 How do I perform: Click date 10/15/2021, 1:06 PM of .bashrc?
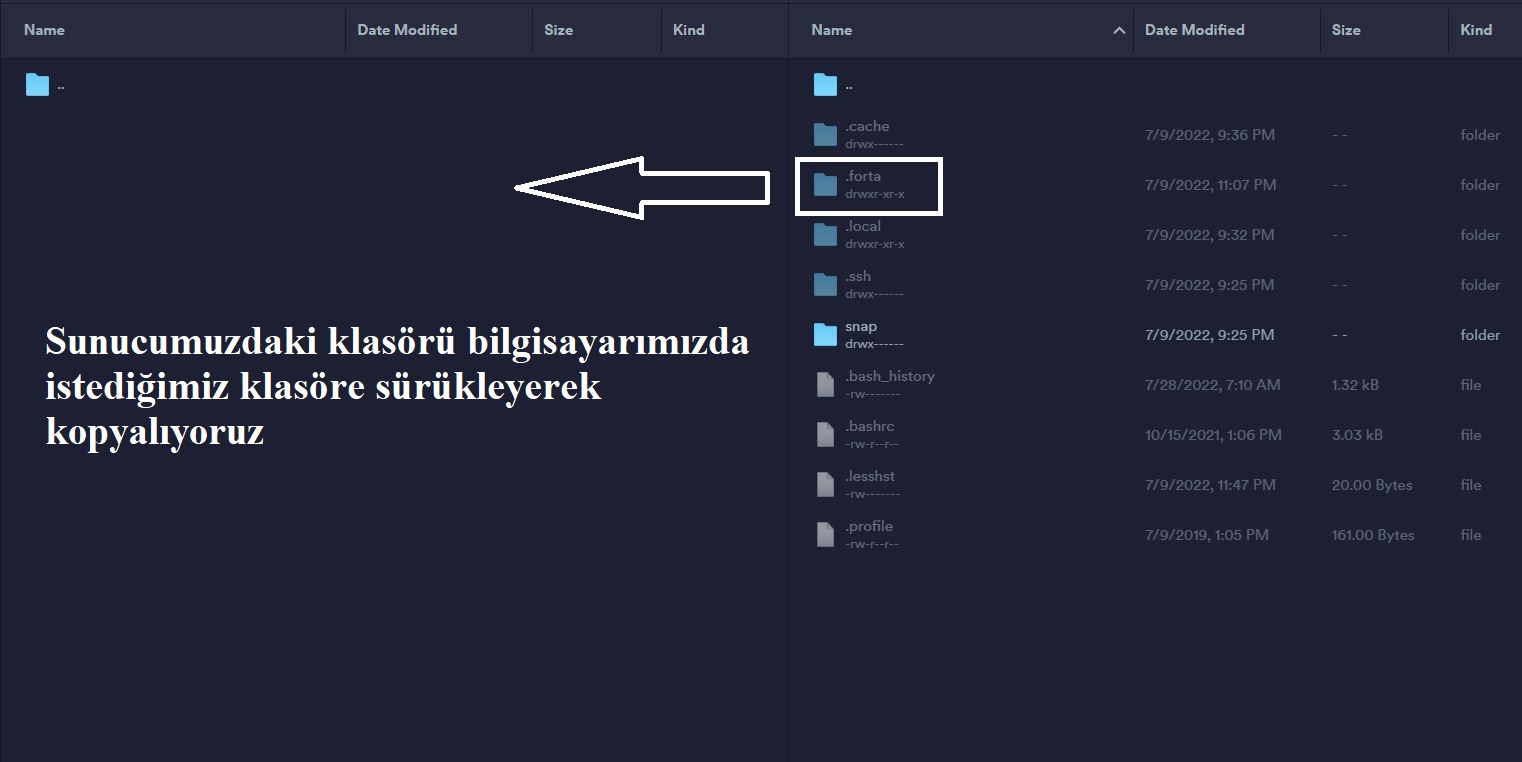[x=1214, y=435]
